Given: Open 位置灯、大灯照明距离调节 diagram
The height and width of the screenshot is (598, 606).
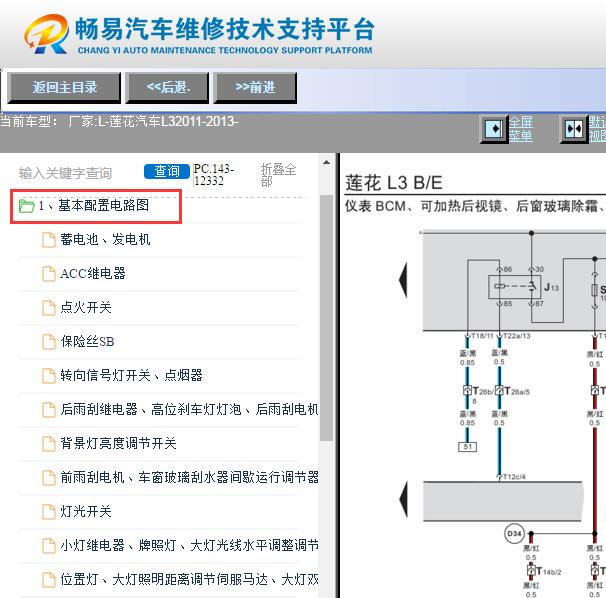Looking at the screenshot, I should click(189, 579).
